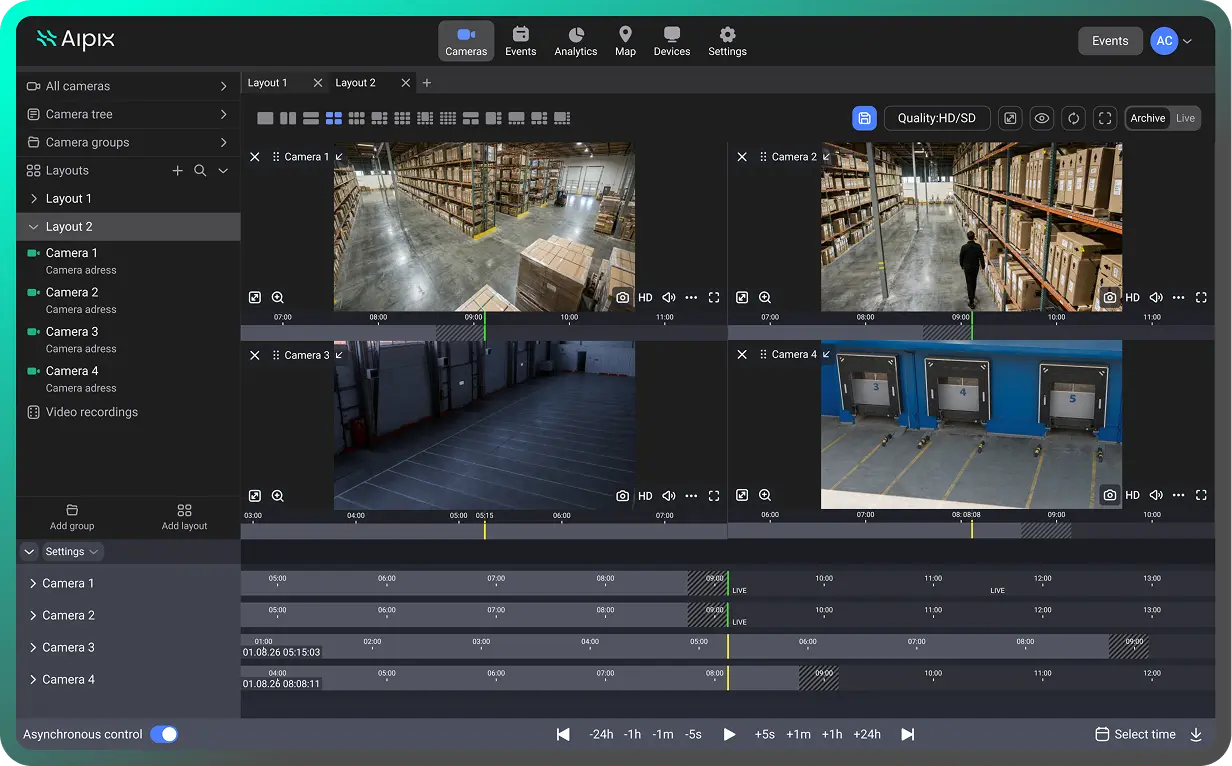This screenshot has width=1232, height=766.
Task: Zoom in on the Camera 1 video
Action: click(278, 298)
